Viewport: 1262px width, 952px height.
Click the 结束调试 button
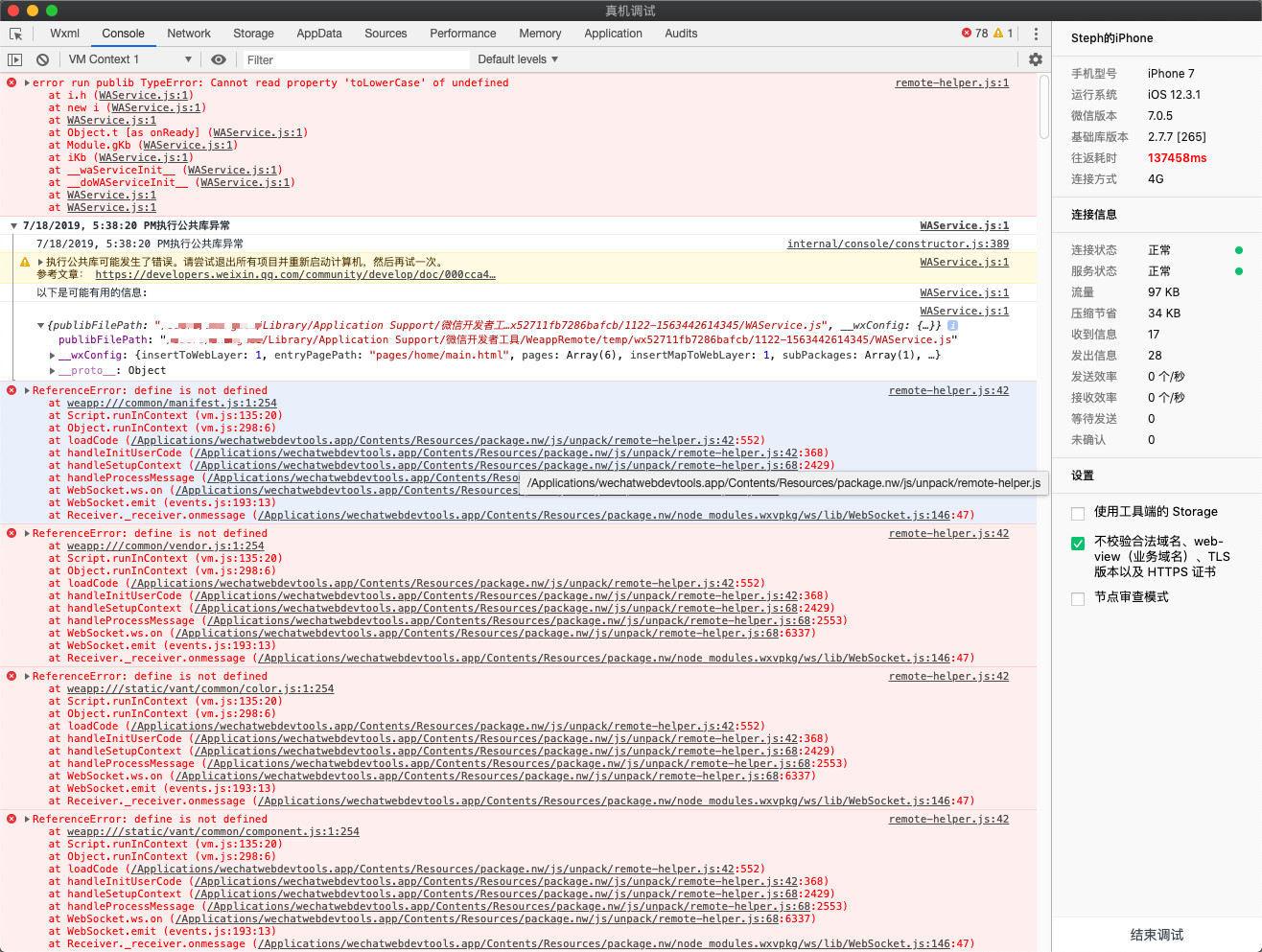[x=1157, y=935]
